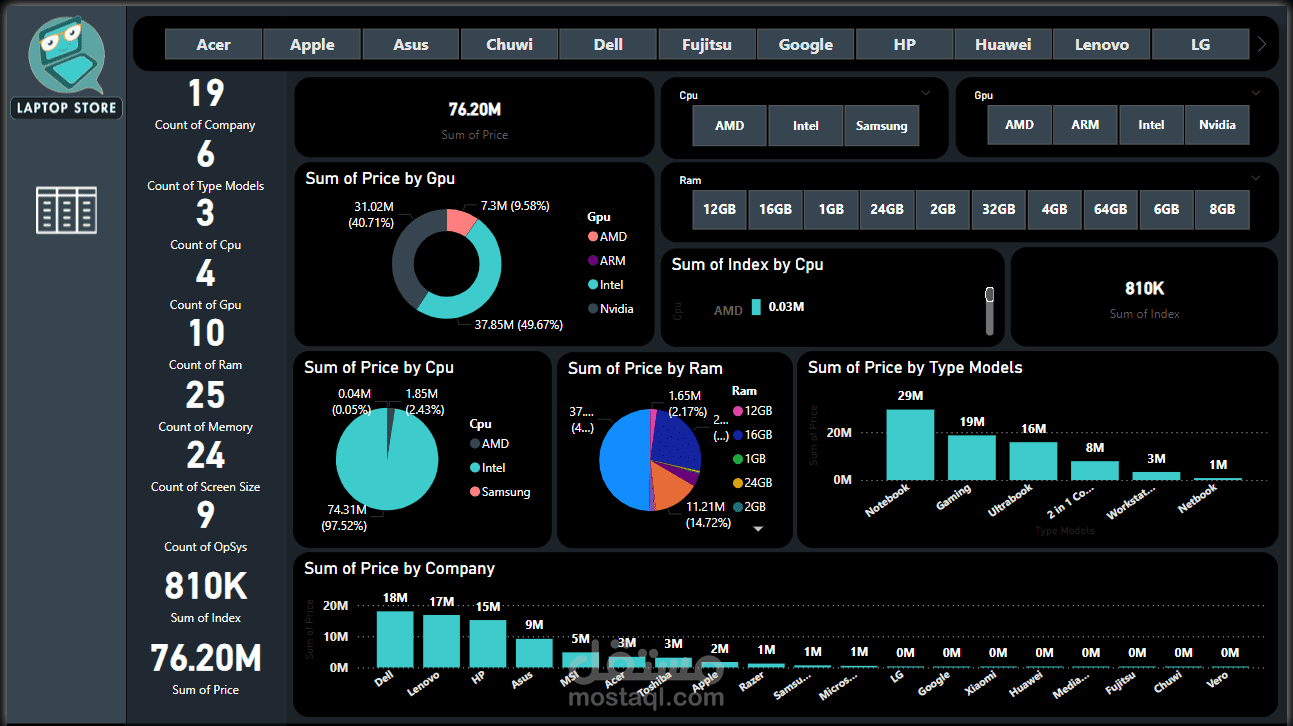Show more Ram legend entries arrow

(x=757, y=529)
